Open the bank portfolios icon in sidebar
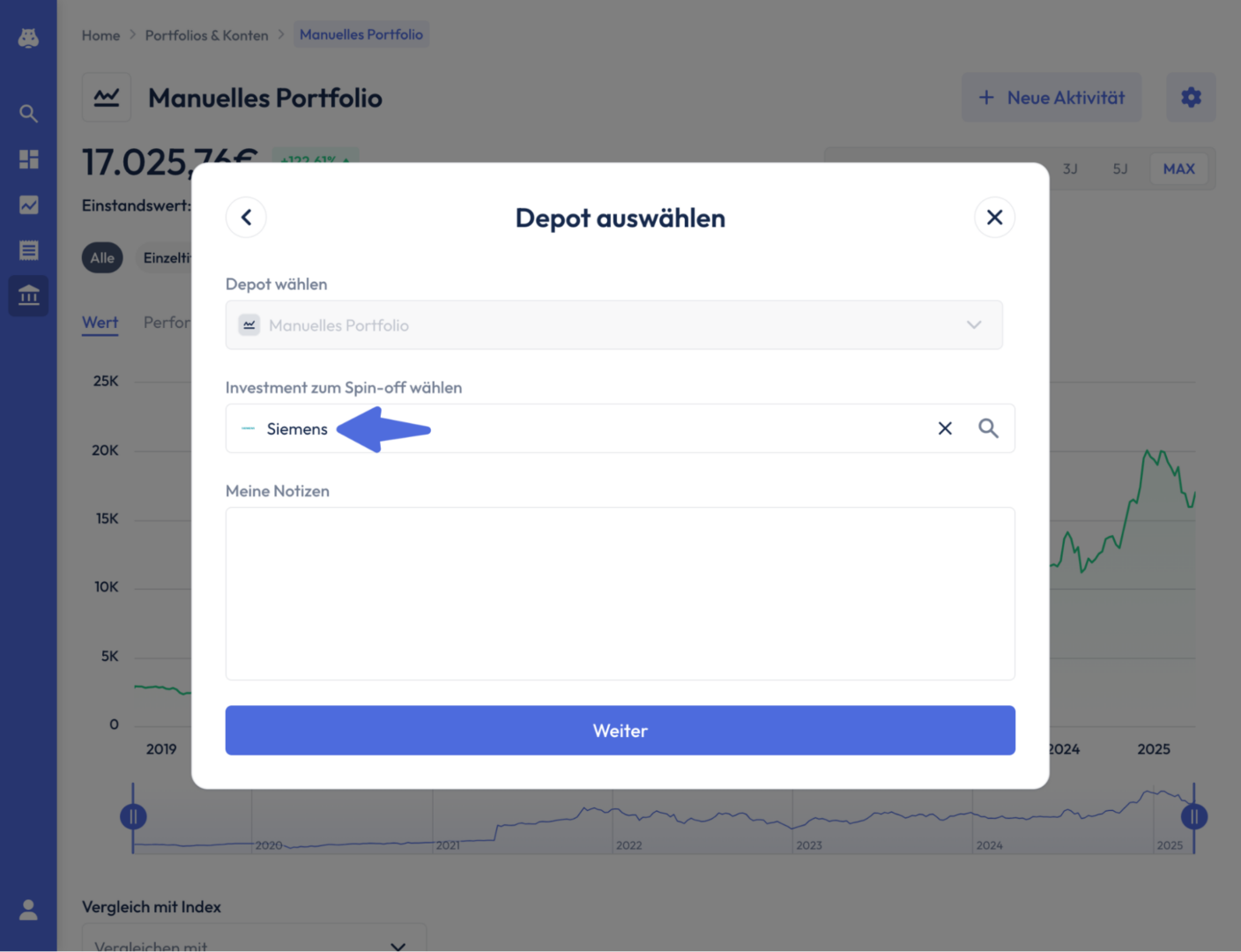 [x=28, y=295]
